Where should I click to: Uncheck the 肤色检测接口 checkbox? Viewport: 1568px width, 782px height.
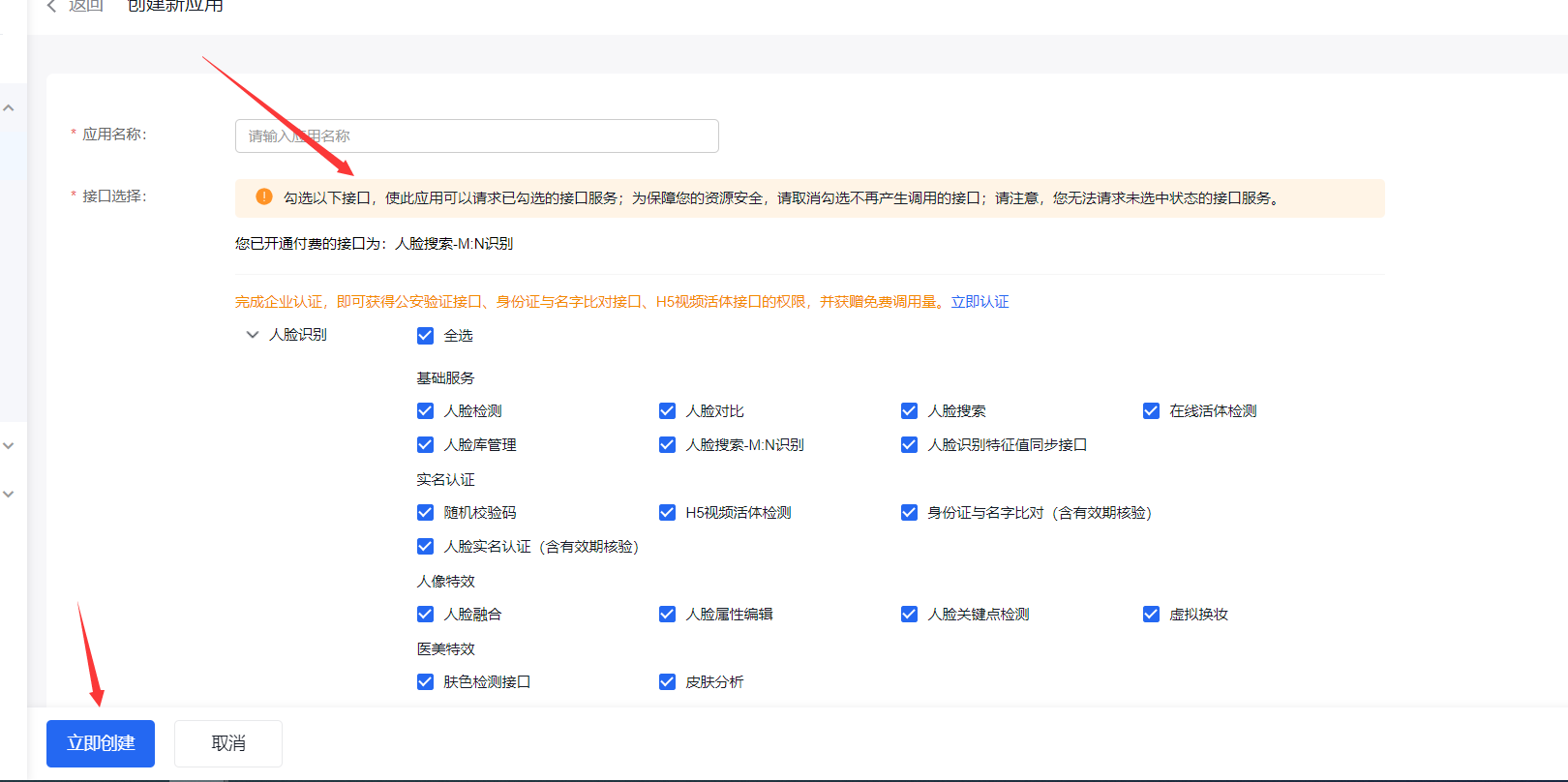pyautogui.click(x=425, y=682)
